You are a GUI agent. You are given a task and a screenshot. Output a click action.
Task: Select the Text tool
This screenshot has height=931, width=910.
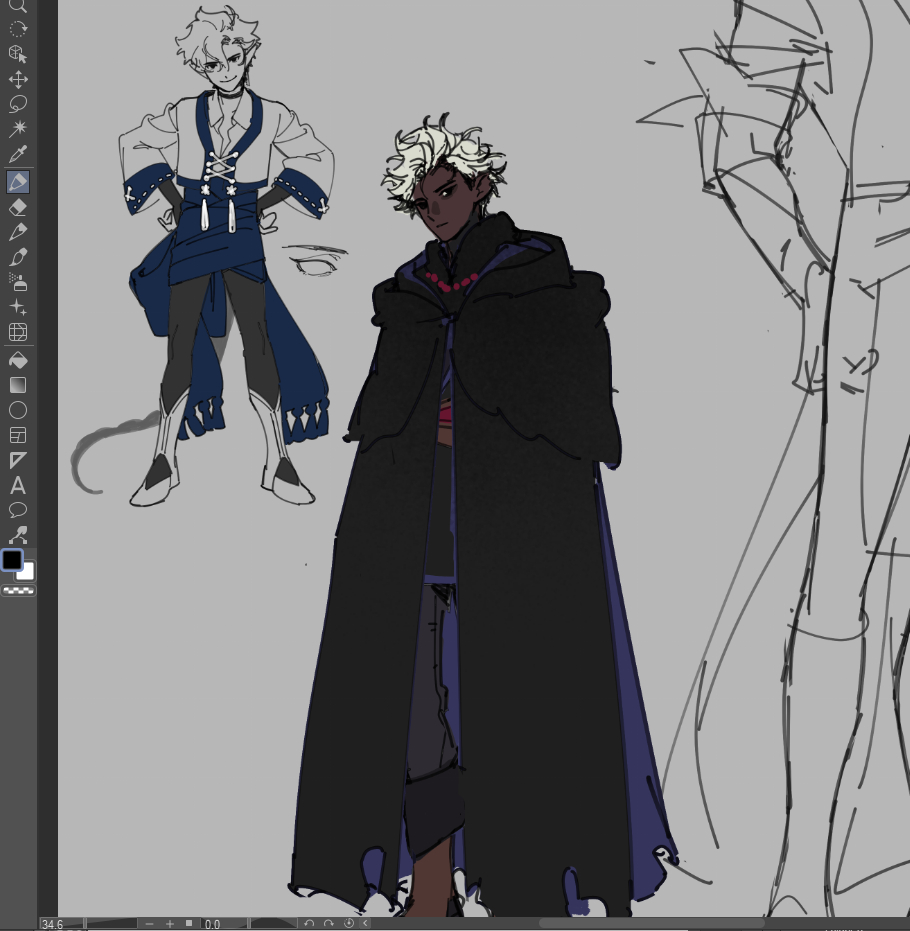coord(18,486)
